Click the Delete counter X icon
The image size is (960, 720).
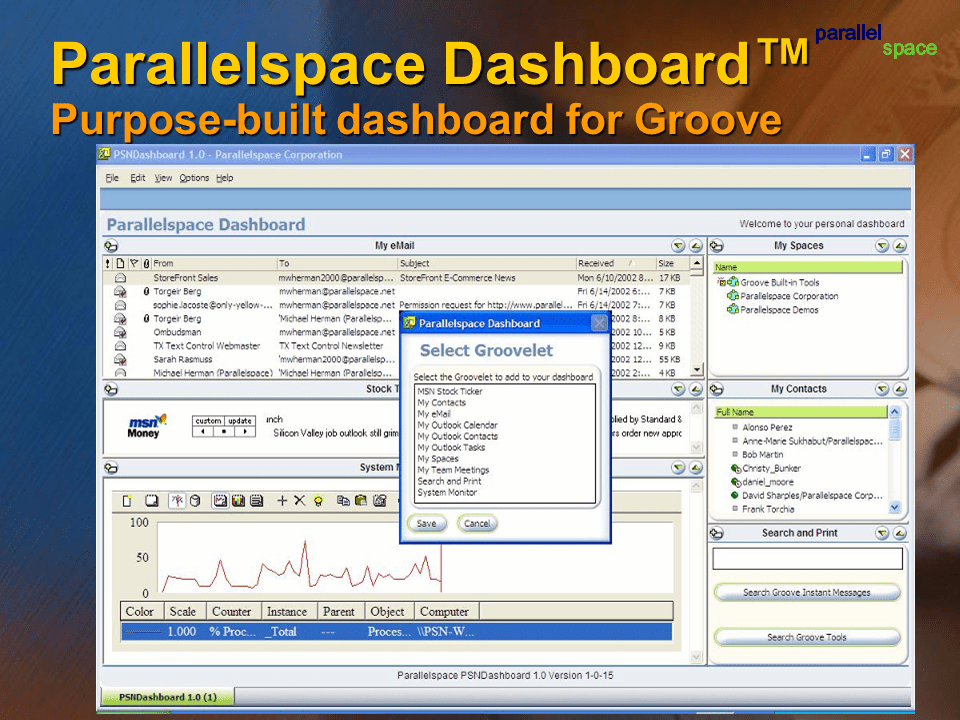point(299,501)
